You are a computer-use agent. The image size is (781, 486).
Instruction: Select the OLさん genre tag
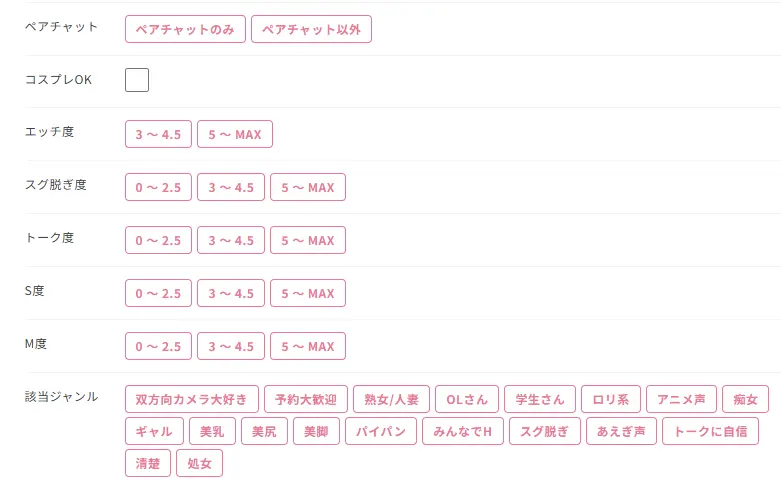click(467, 399)
